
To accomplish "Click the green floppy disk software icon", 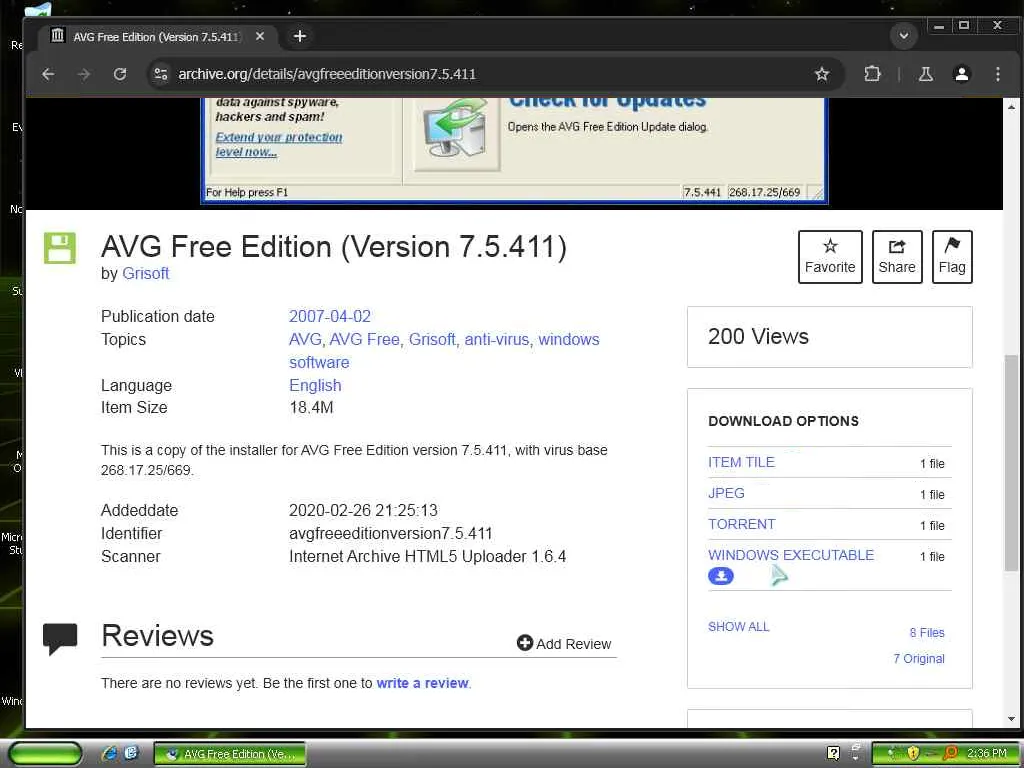I will pos(59,248).
